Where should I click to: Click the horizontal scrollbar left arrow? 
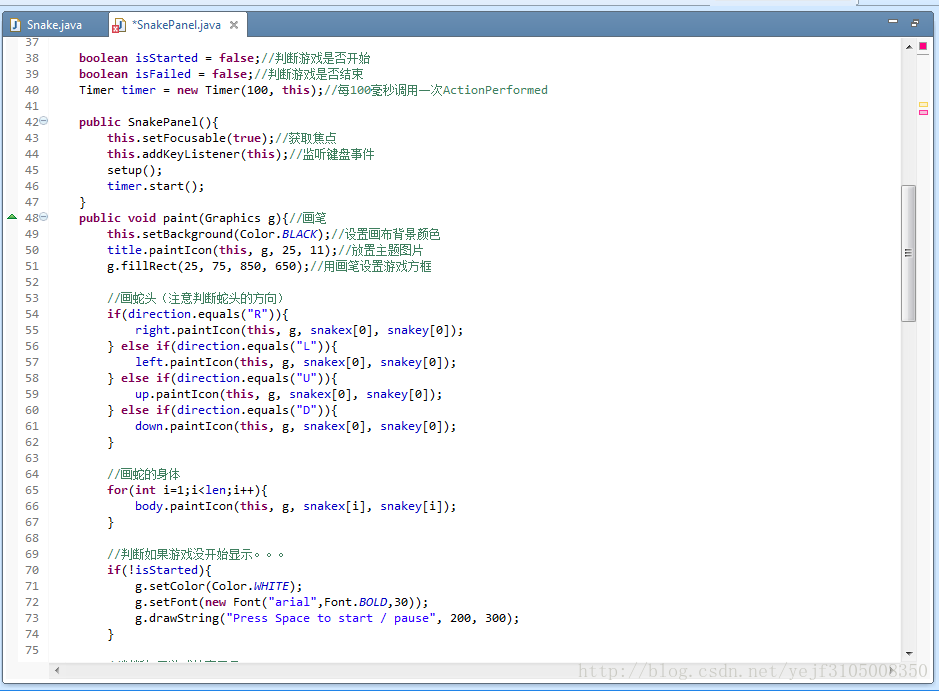click(57, 670)
